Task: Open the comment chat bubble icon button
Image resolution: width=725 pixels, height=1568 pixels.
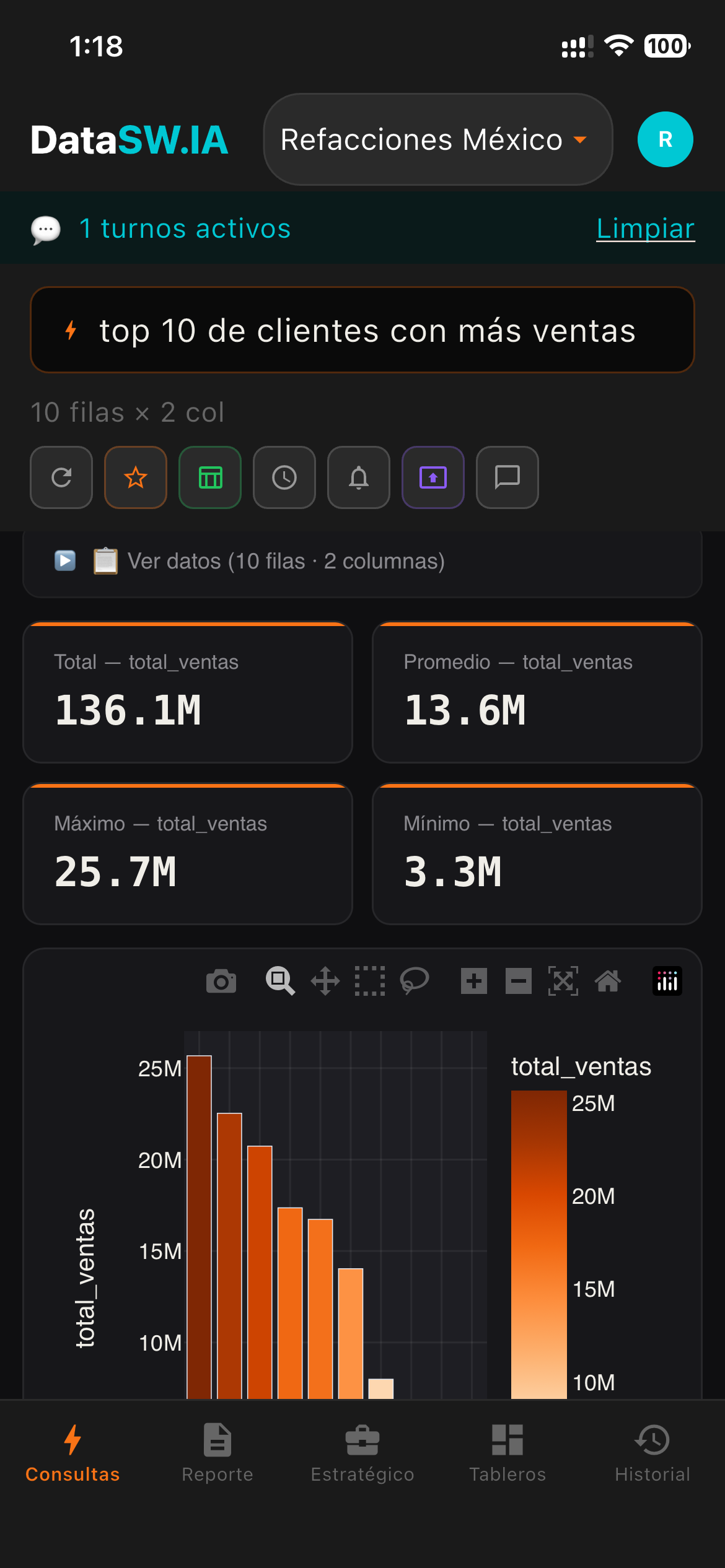Action: [507, 477]
